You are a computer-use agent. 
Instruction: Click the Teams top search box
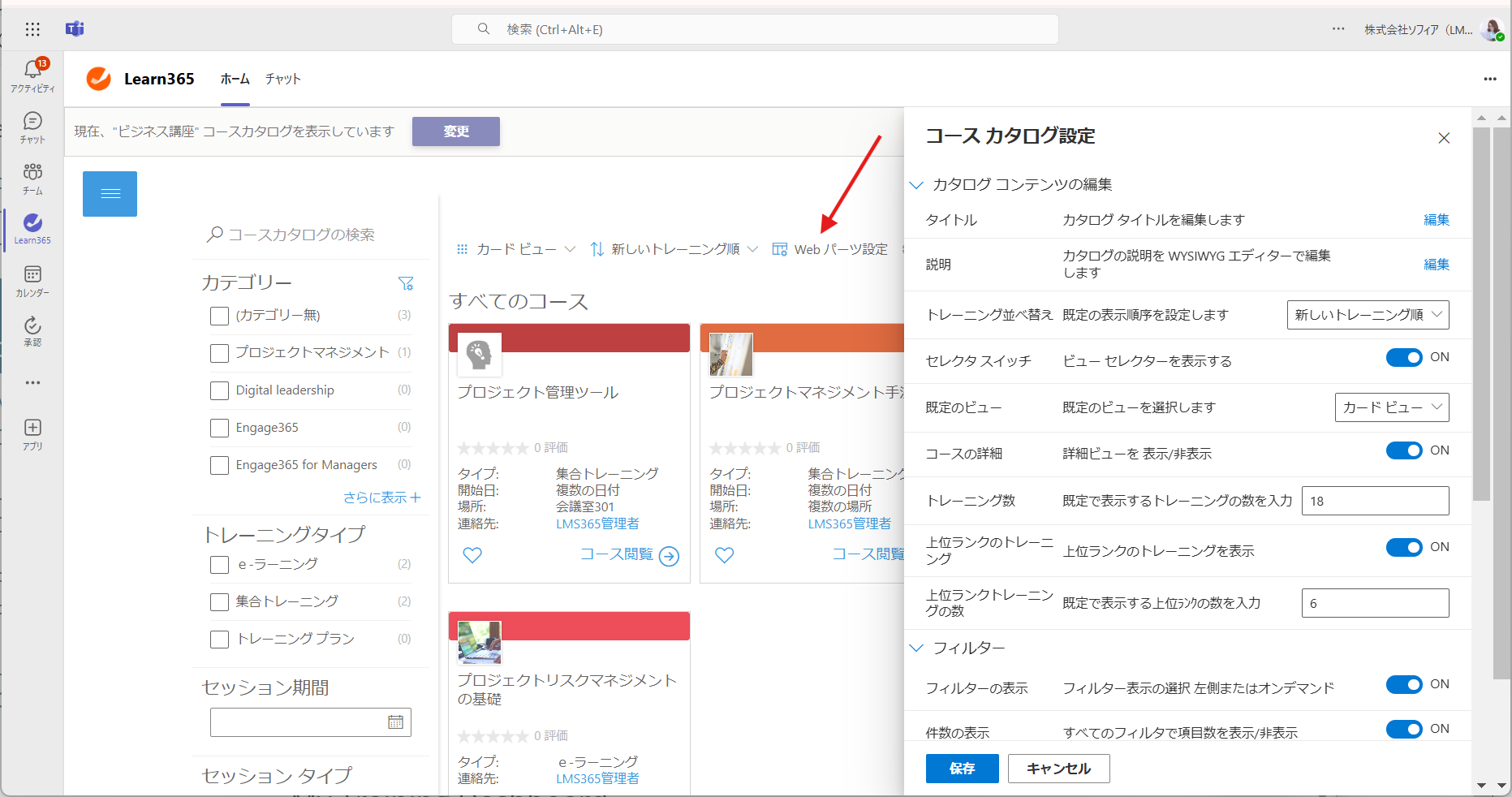click(x=755, y=29)
